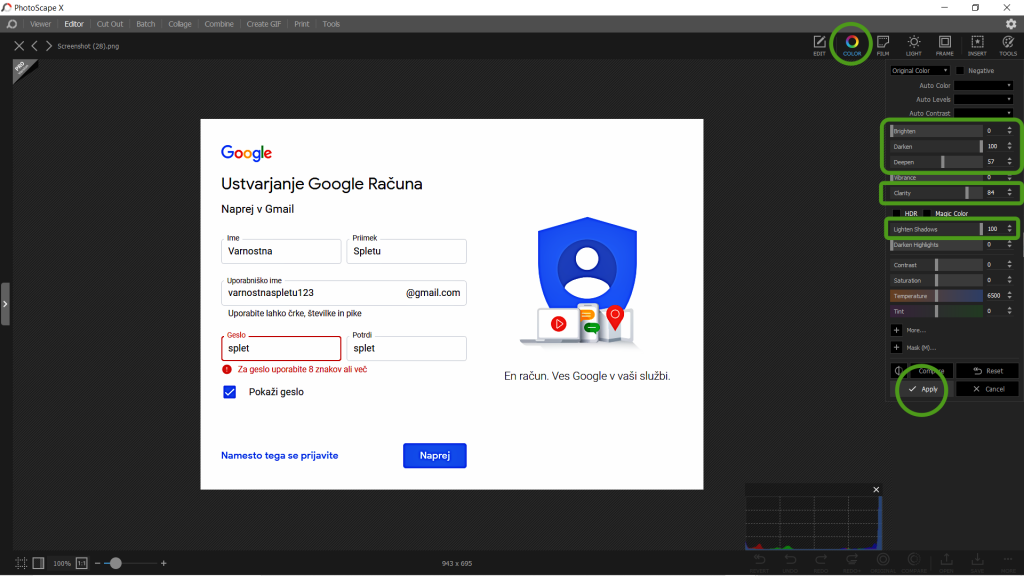Open the Auto Contrast dropdown
1024x576 pixels.
click(984, 113)
